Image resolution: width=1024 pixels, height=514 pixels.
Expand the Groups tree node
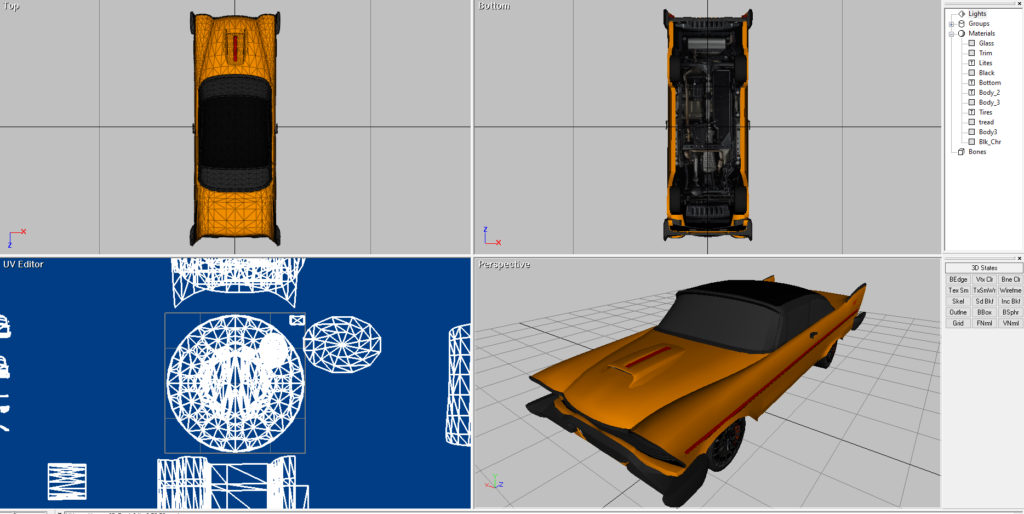click(x=951, y=24)
